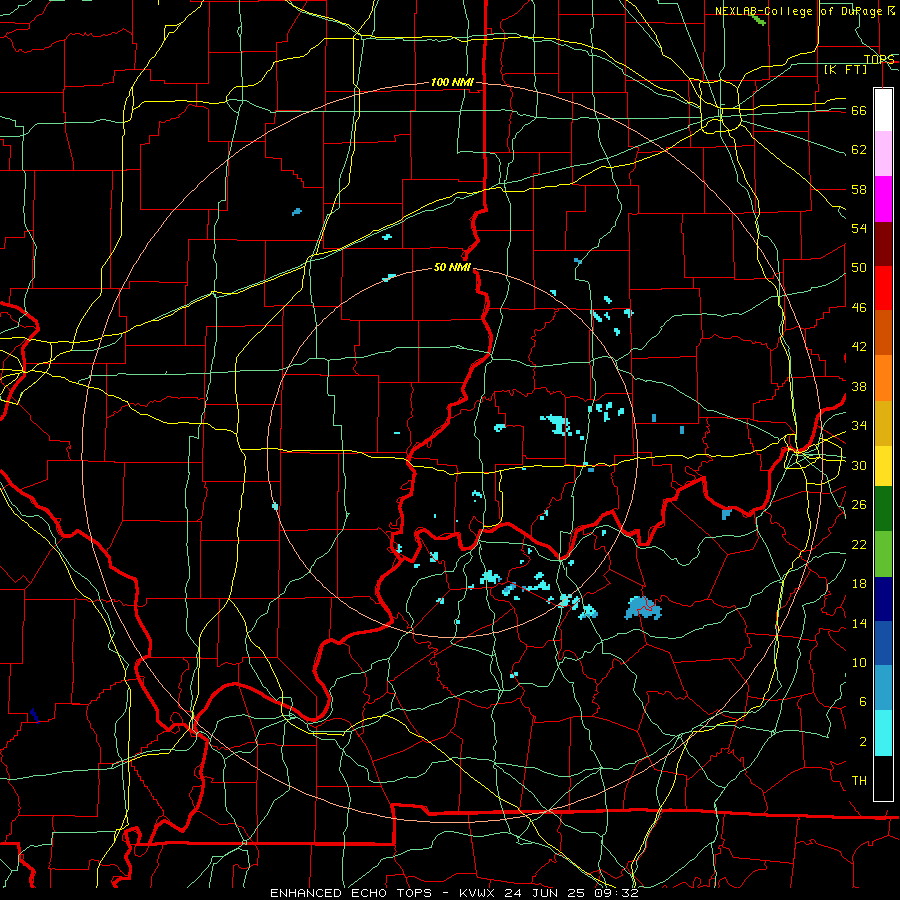Click the small navy echo near left edge
900x900 pixels.
(x=34, y=715)
